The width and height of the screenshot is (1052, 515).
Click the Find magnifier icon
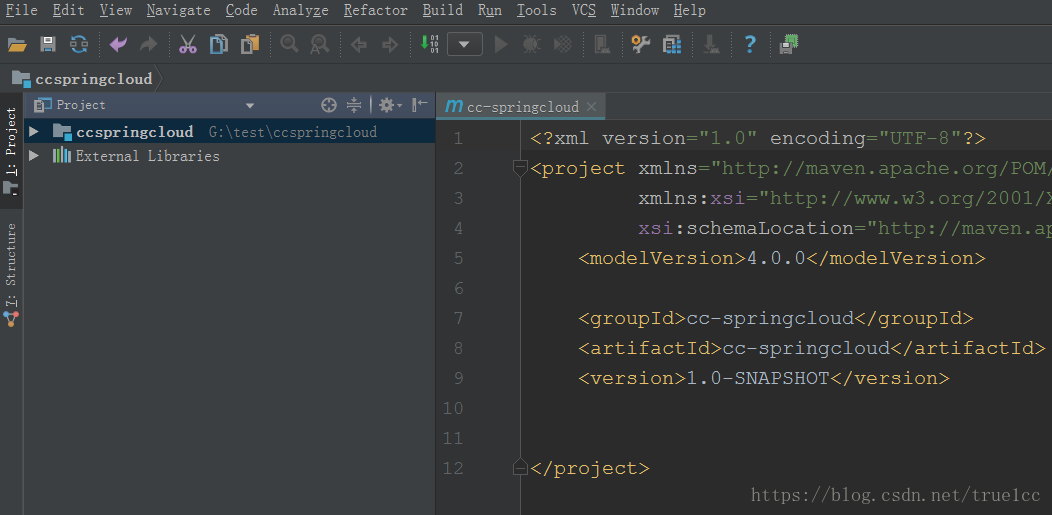(x=289, y=45)
